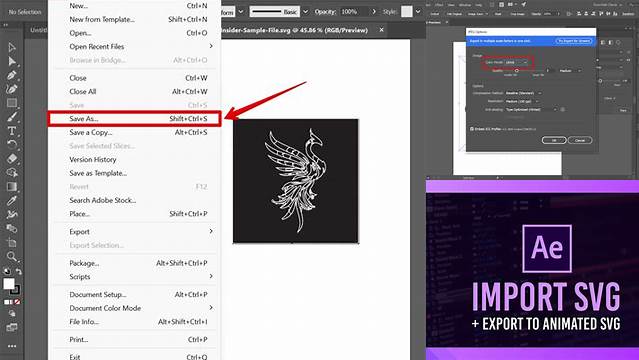
Task: Open the Color Model dropdown
Action: point(517,62)
